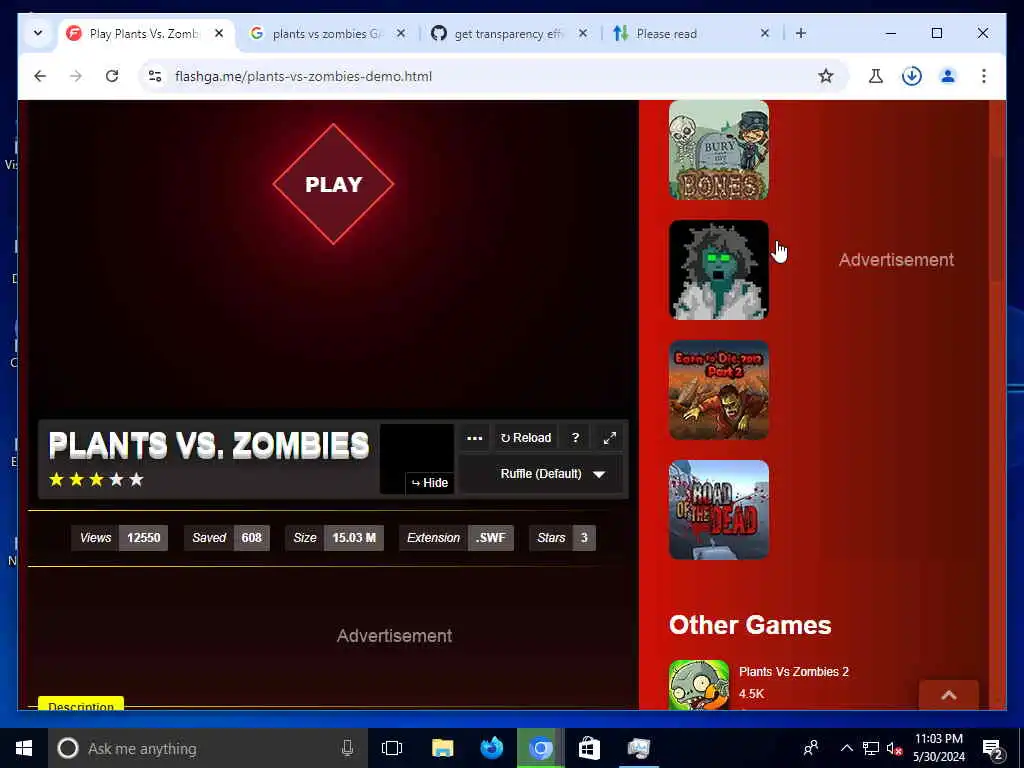
Task: Open the Chrome three-dot menu
Action: click(x=984, y=76)
